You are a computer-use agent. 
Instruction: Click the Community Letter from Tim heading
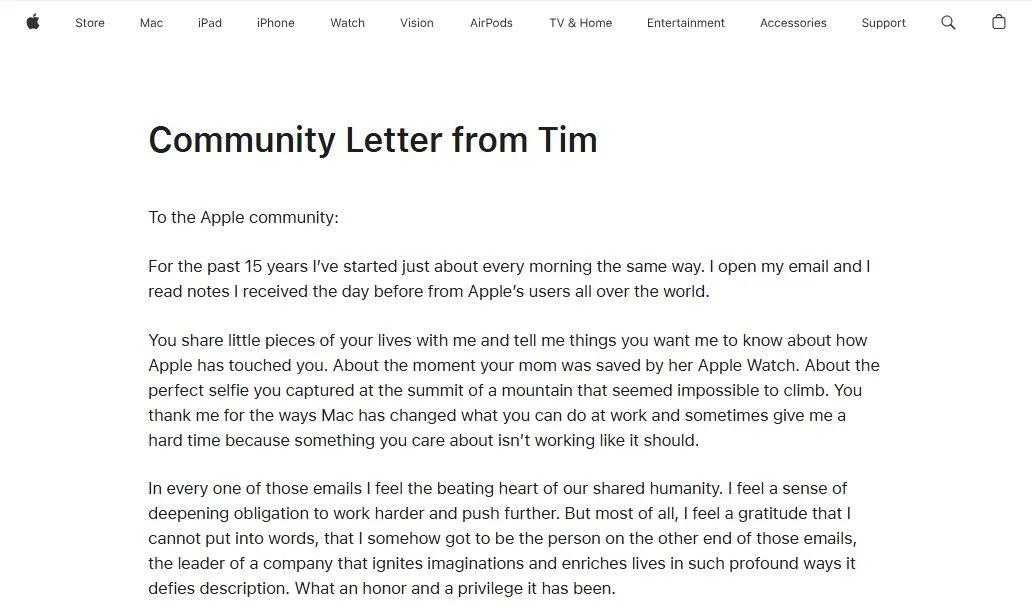coord(373,140)
